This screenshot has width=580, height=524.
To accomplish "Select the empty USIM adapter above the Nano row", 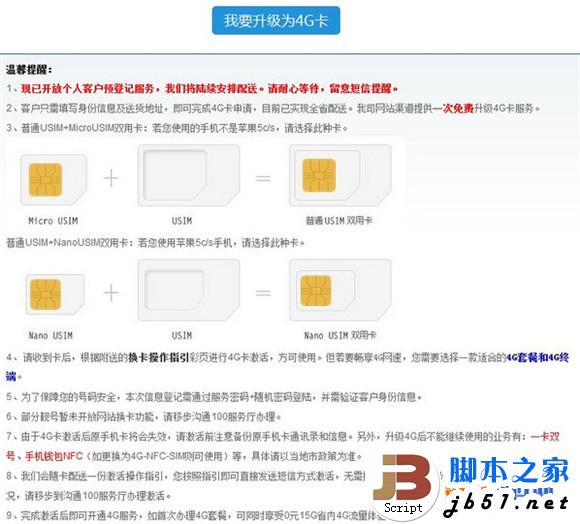I will pos(189,175).
